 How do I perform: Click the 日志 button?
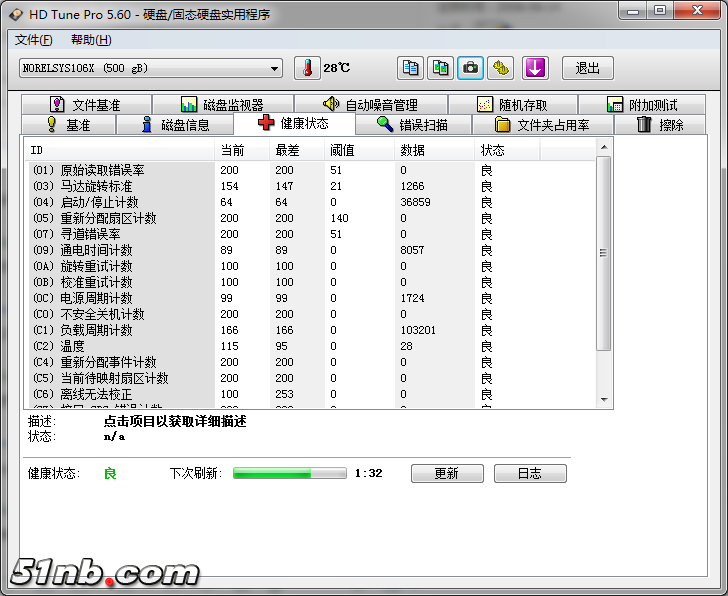point(530,473)
